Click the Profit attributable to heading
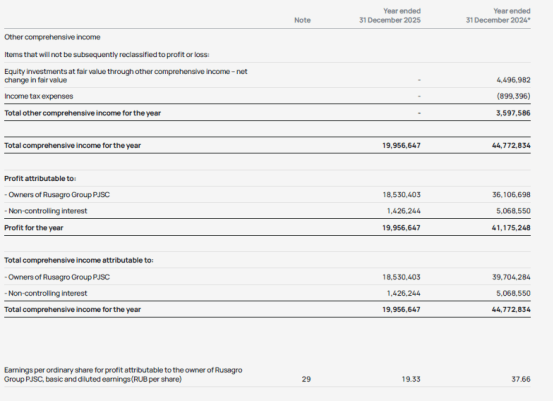This screenshot has width=554, height=402. [40, 178]
